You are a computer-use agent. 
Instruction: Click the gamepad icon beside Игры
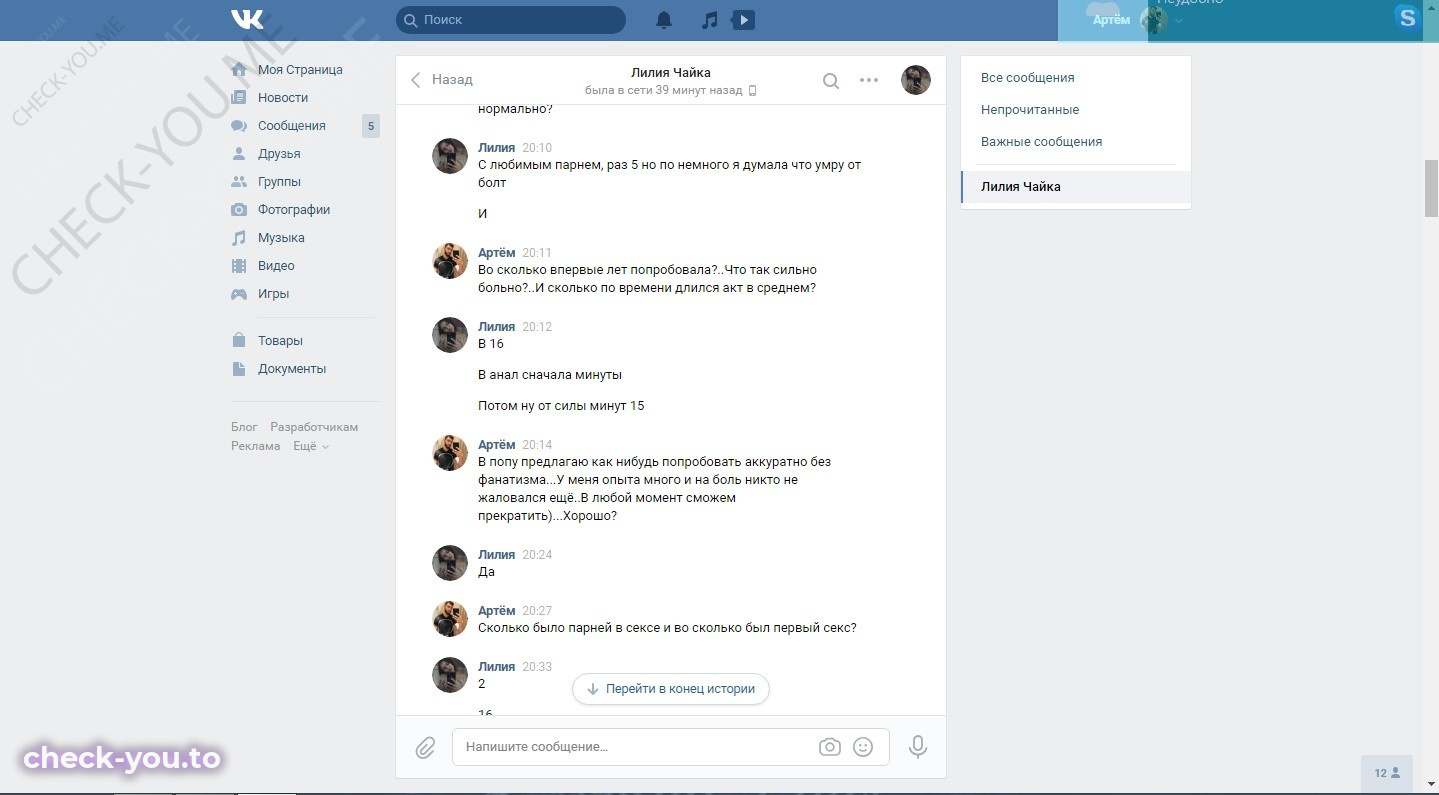pyautogui.click(x=239, y=294)
